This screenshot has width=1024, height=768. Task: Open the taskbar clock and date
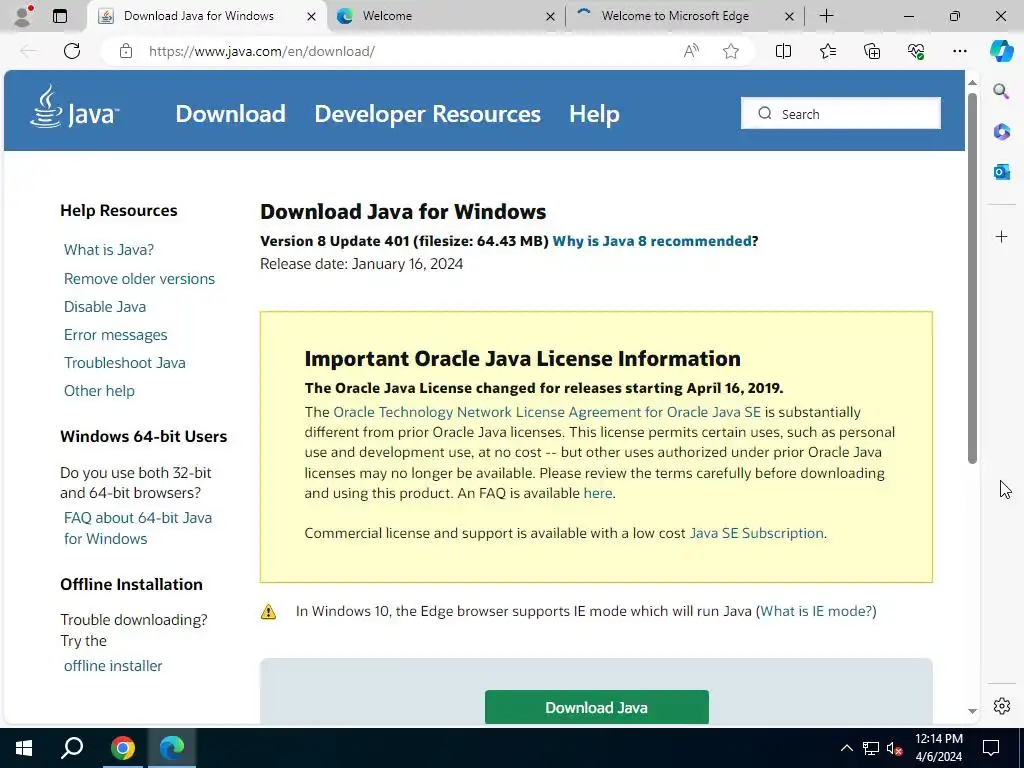pyautogui.click(x=938, y=748)
